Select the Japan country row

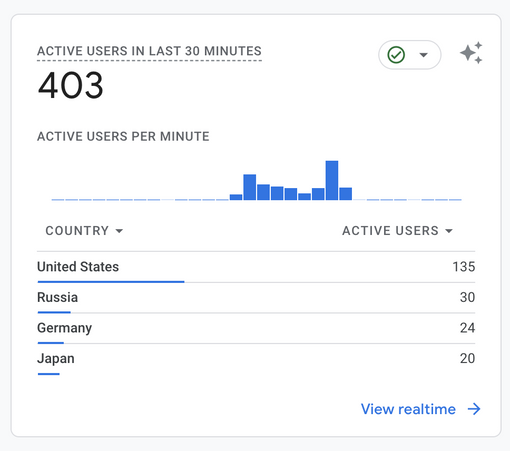(256, 359)
